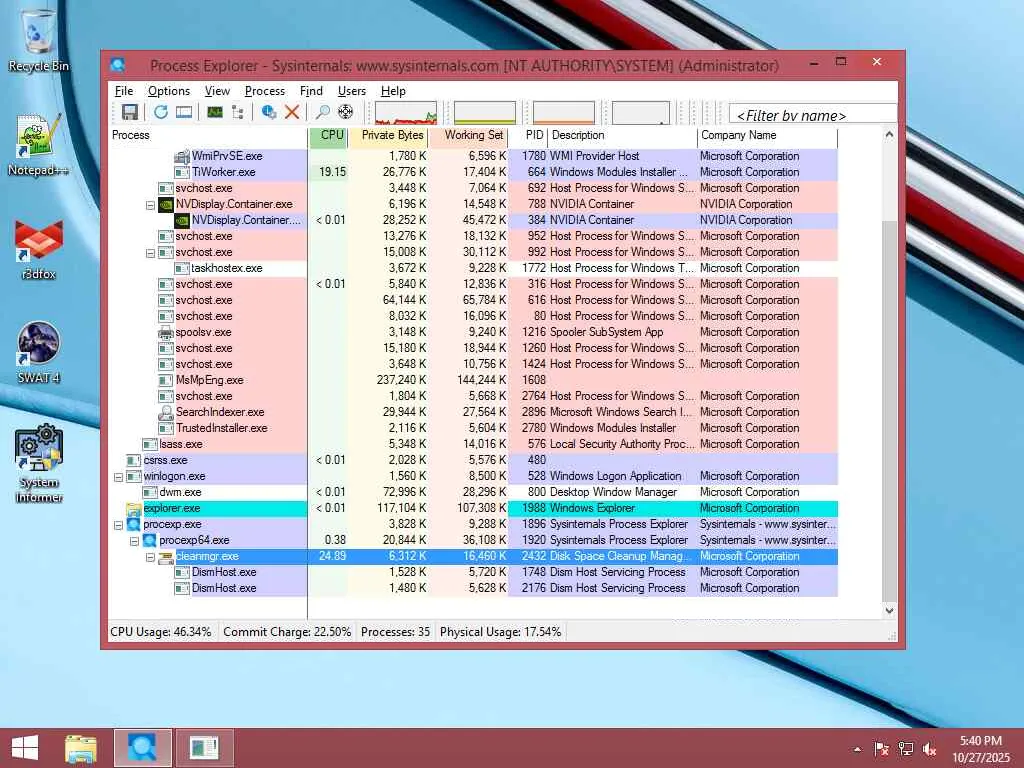Click the r3dfox desktop shortcut
The width and height of the screenshot is (1024, 768).
tap(39, 249)
